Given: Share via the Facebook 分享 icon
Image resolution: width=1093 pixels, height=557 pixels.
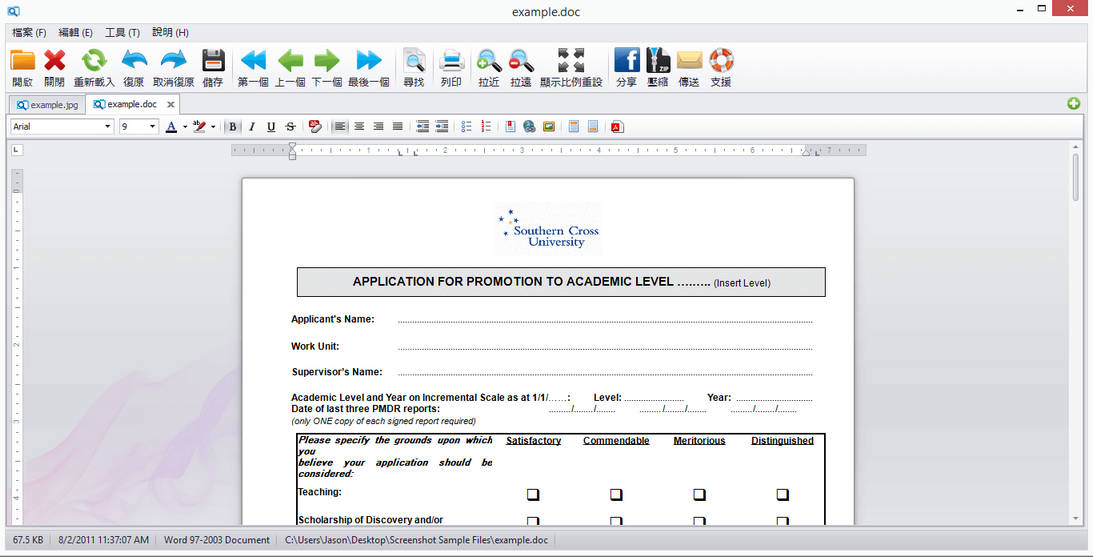Looking at the screenshot, I should tap(627, 61).
